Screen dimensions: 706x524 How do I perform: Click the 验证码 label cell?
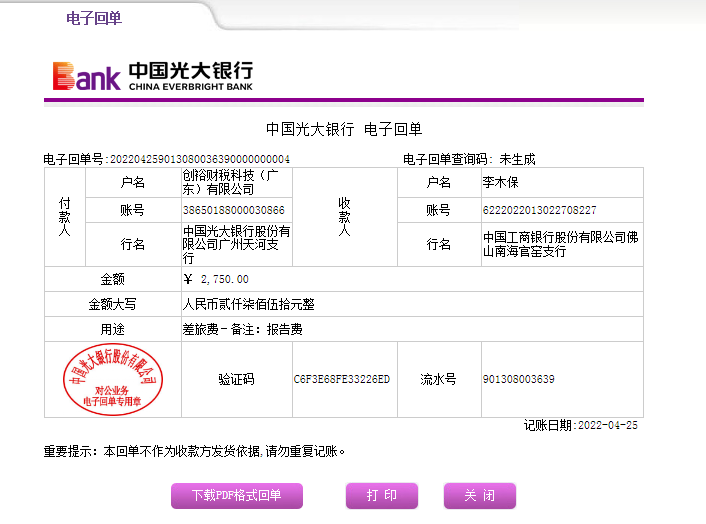pos(236,379)
